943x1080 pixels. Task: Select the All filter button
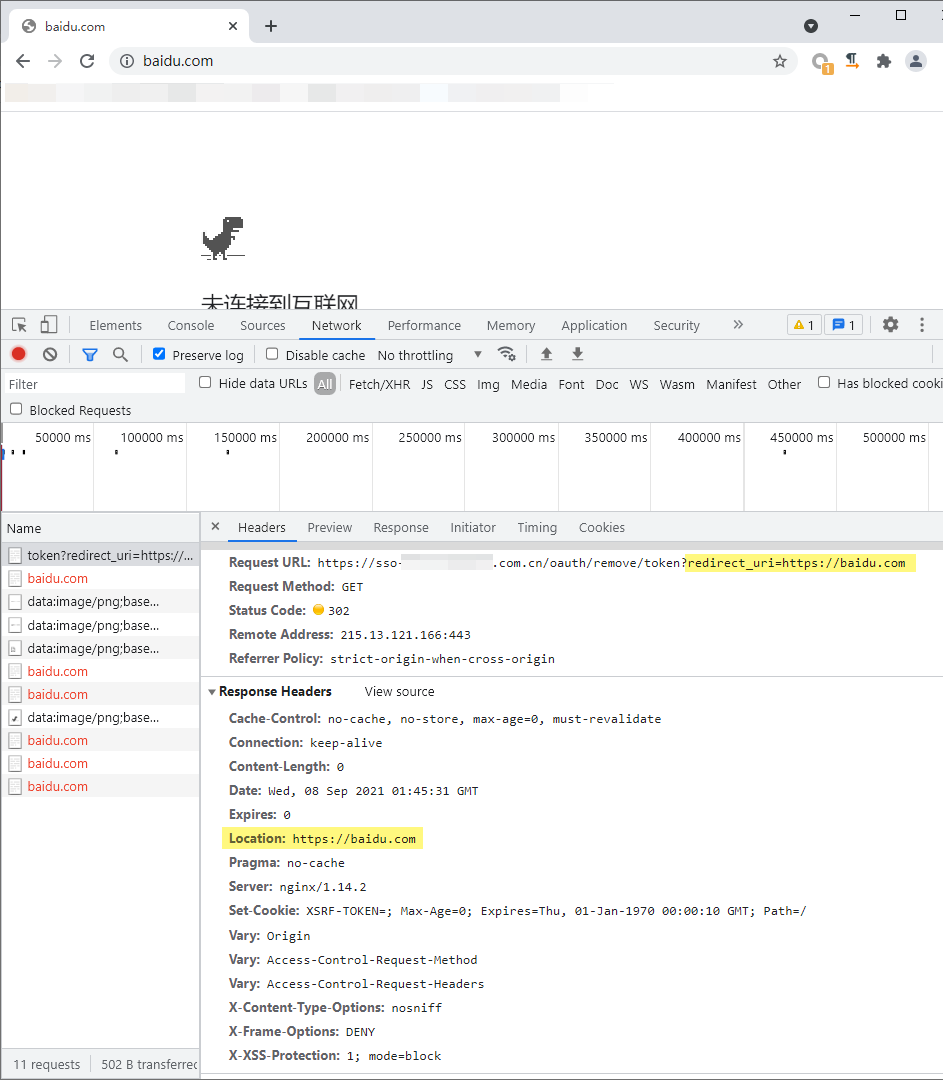click(324, 384)
